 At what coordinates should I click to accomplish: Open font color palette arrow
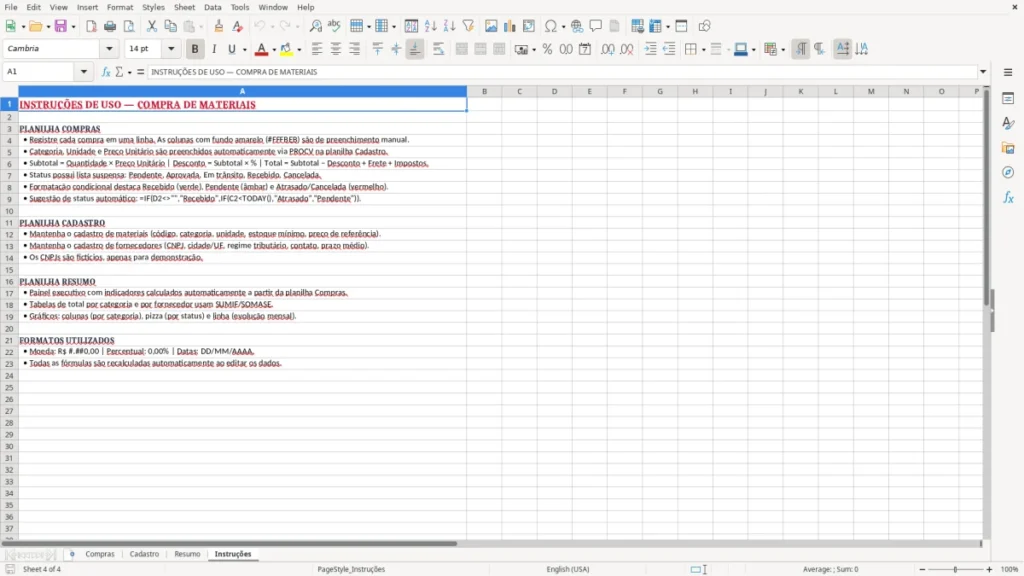(274, 50)
